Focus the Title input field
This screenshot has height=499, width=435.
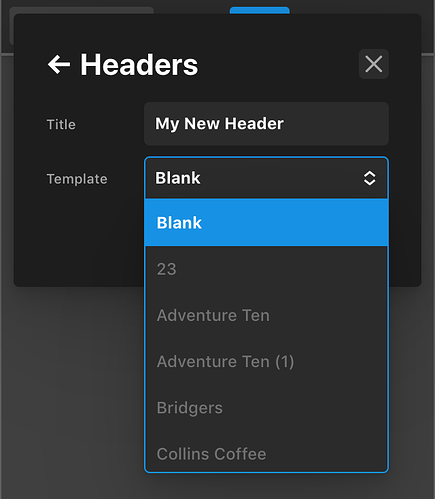266,124
